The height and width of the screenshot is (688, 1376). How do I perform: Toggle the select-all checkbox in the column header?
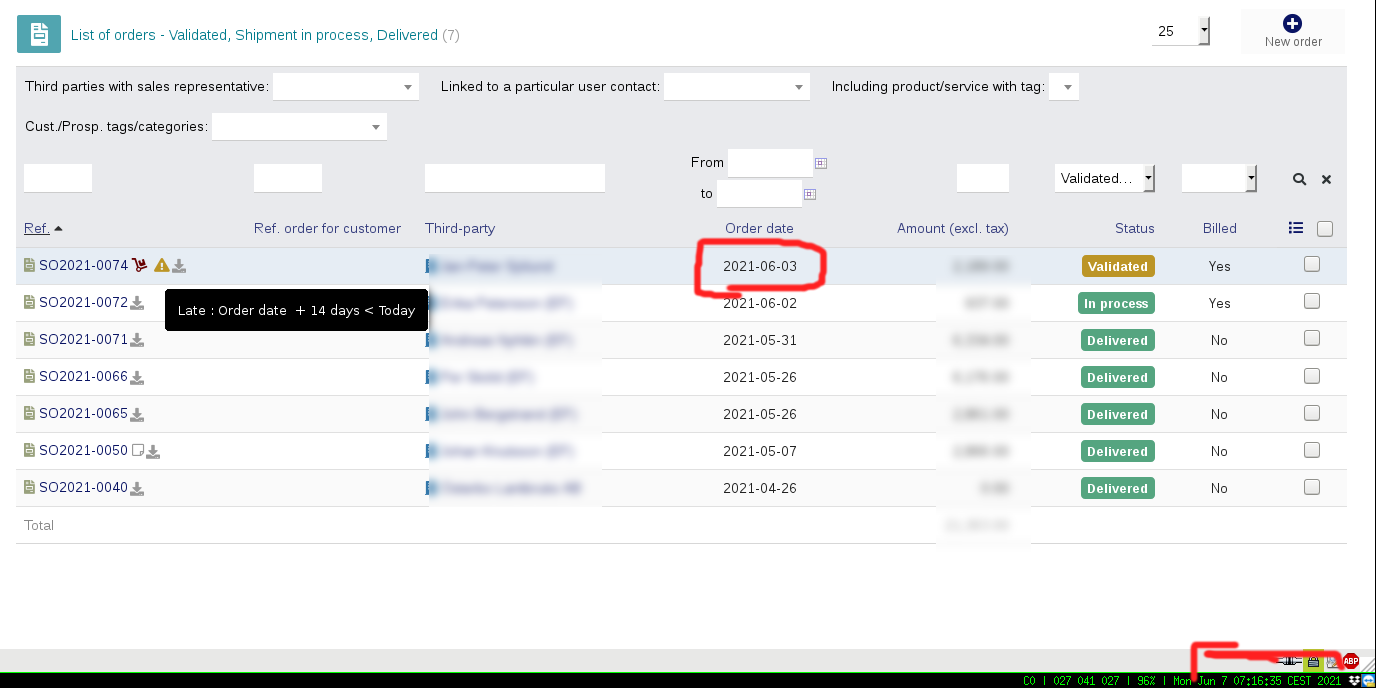coord(1324,228)
